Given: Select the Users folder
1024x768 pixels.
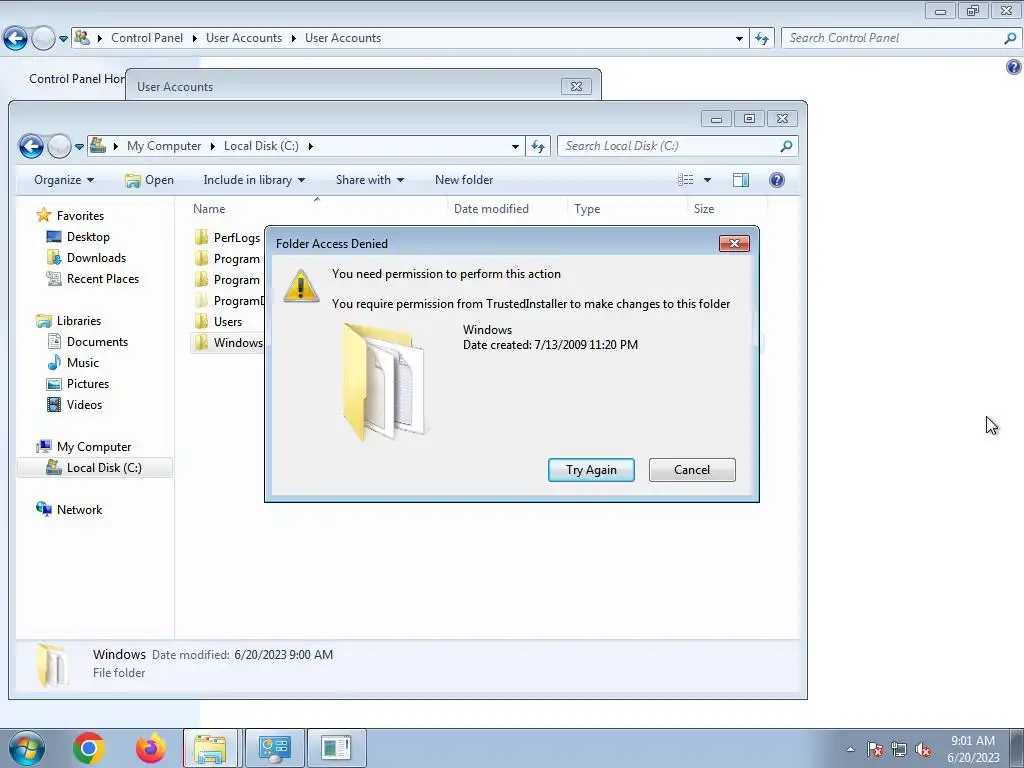Looking at the screenshot, I should tap(219, 321).
